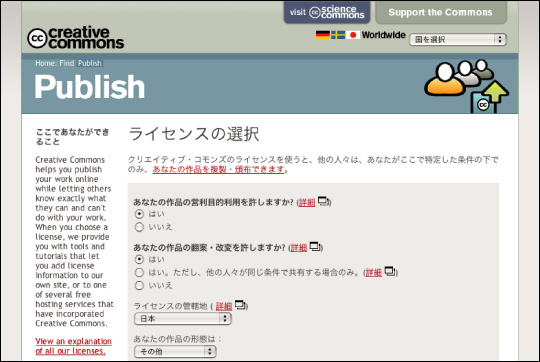The image size is (540, 362).
Task: Open popup icon beside share-alike option
Action: click(390, 271)
